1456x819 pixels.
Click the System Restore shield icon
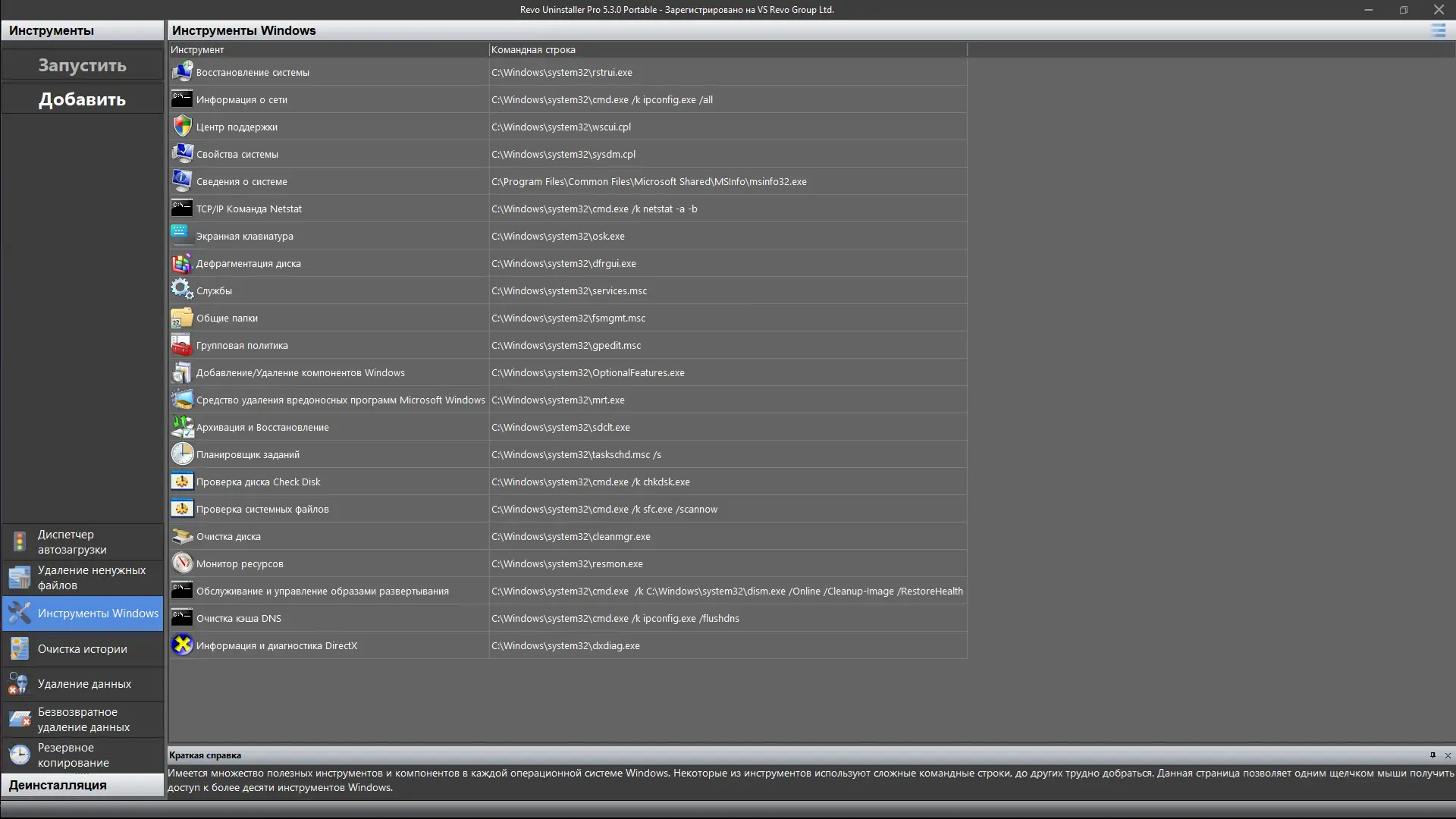click(x=182, y=72)
